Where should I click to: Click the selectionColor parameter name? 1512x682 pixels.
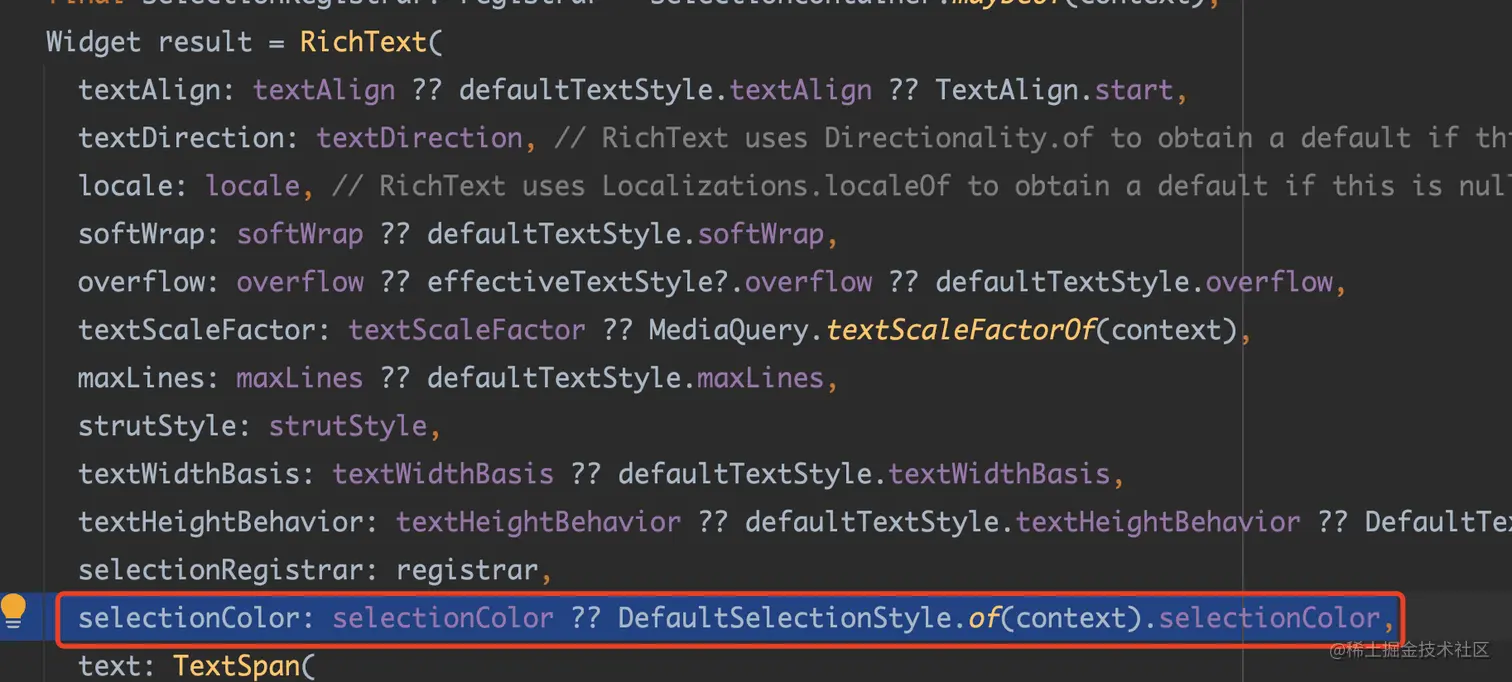tap(189, 618)
